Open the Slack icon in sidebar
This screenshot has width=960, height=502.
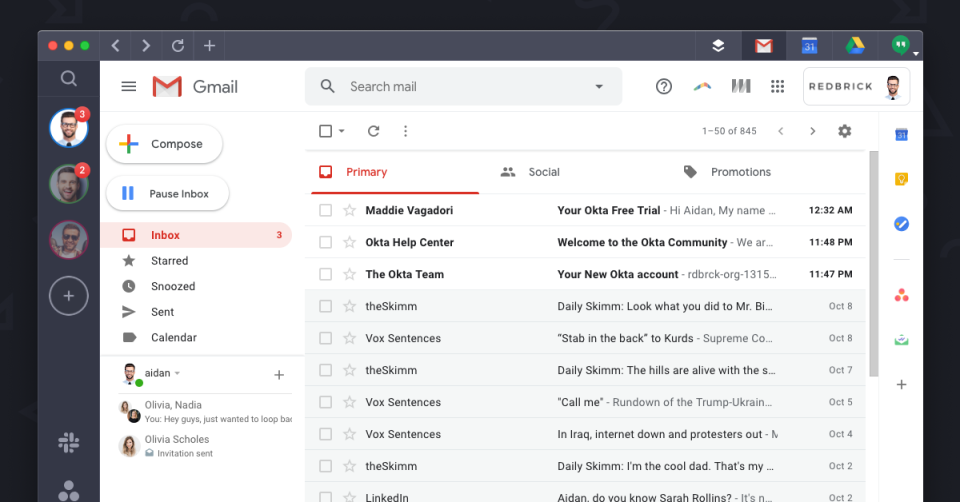69,443
